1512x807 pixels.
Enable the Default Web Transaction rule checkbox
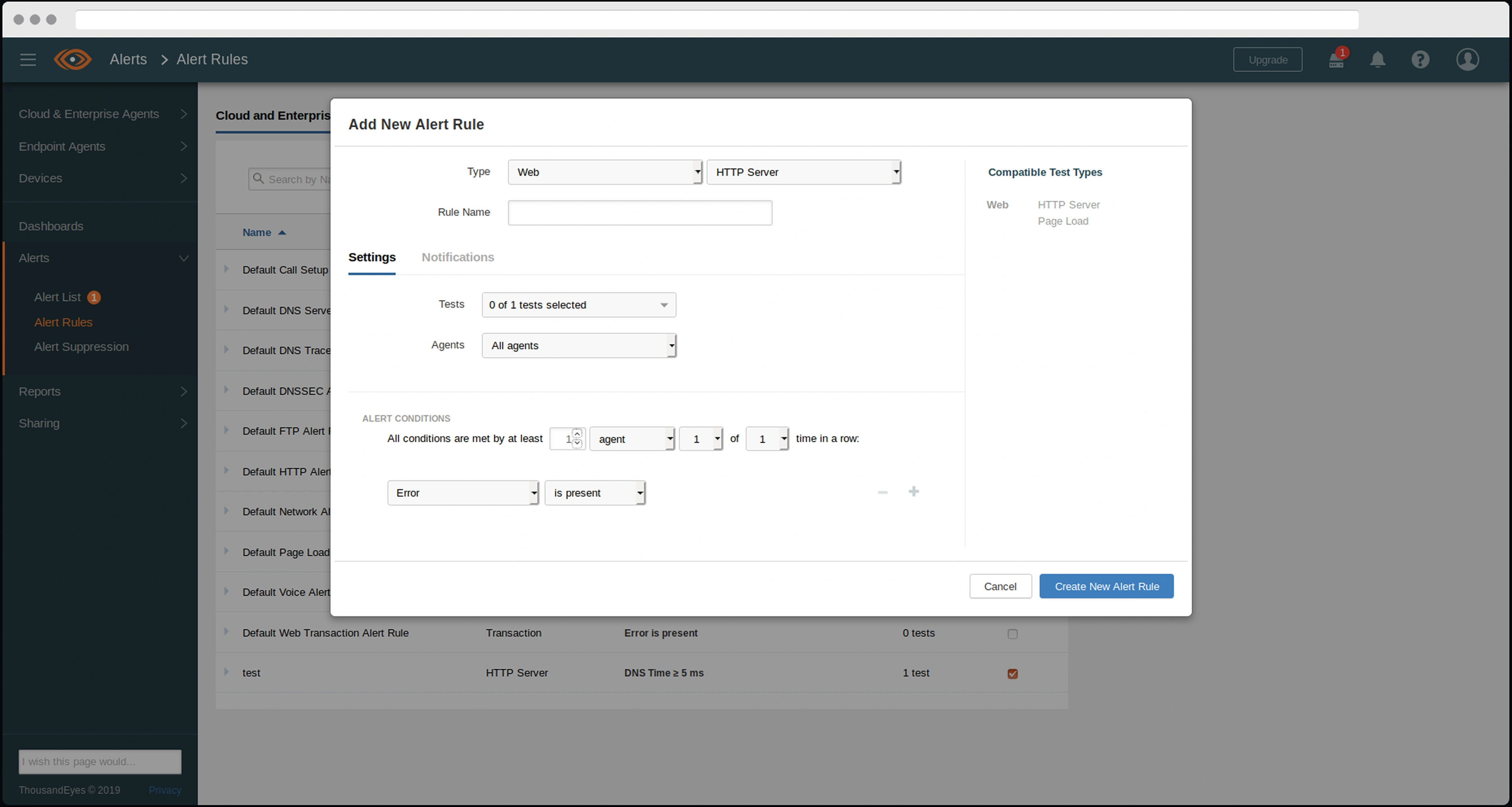tap(1012, 634)
